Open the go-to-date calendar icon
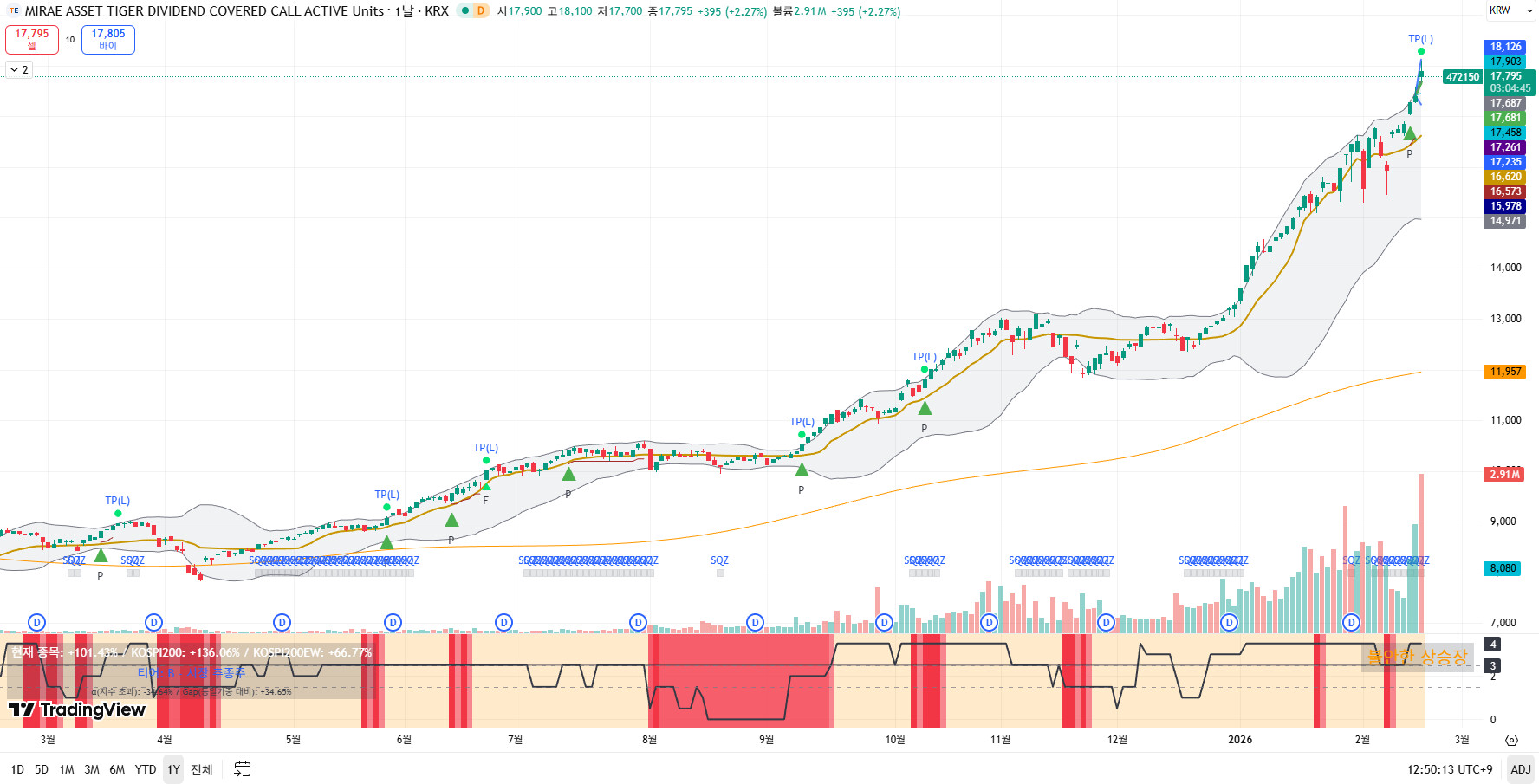 point(243,769)
